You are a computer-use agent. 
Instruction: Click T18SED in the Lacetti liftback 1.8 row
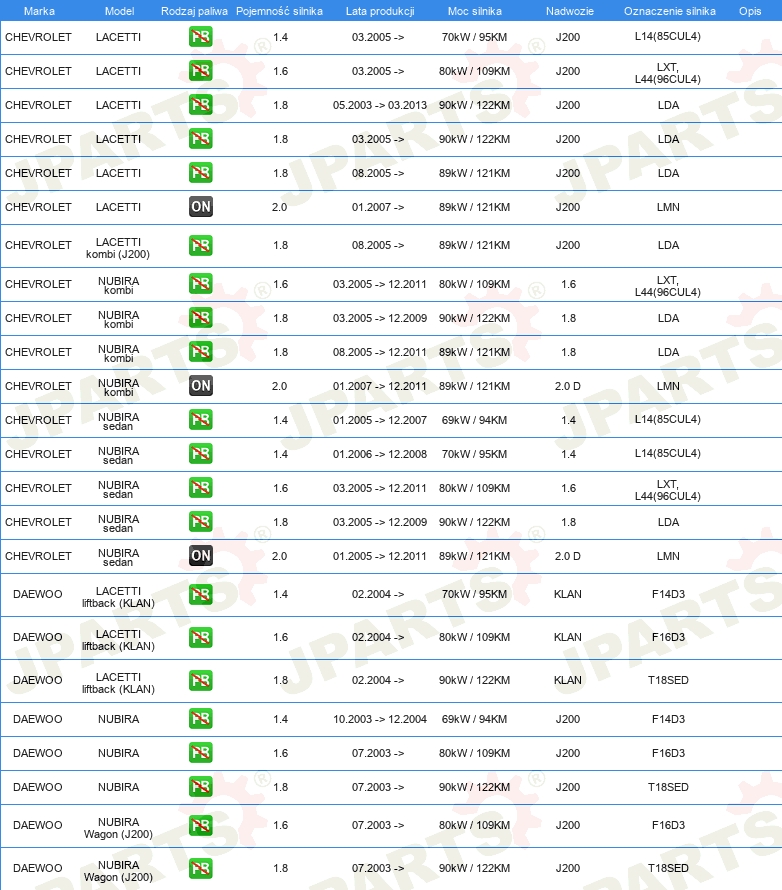pyautogui.click(x=668, y=680)
